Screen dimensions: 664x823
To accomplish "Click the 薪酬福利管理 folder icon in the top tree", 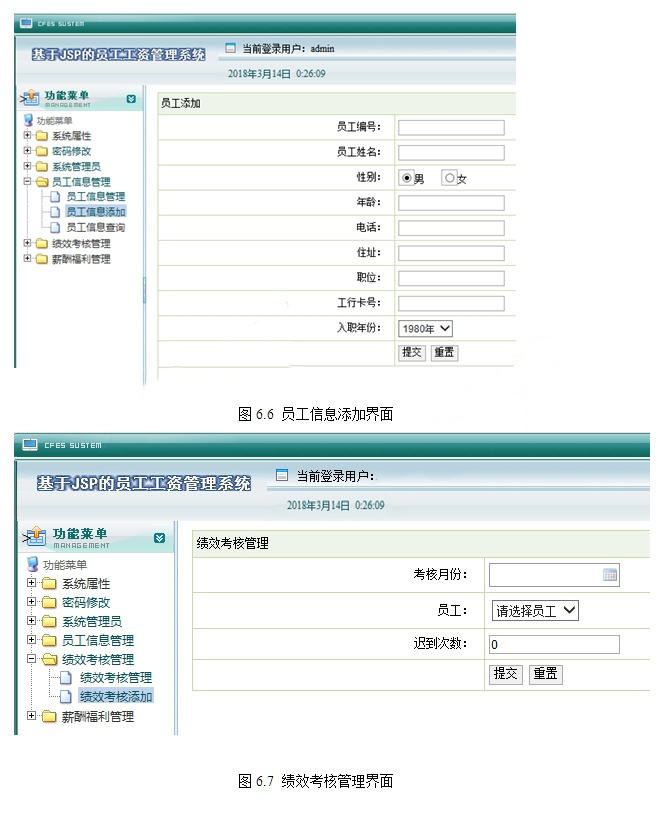I will click(41, 259).
